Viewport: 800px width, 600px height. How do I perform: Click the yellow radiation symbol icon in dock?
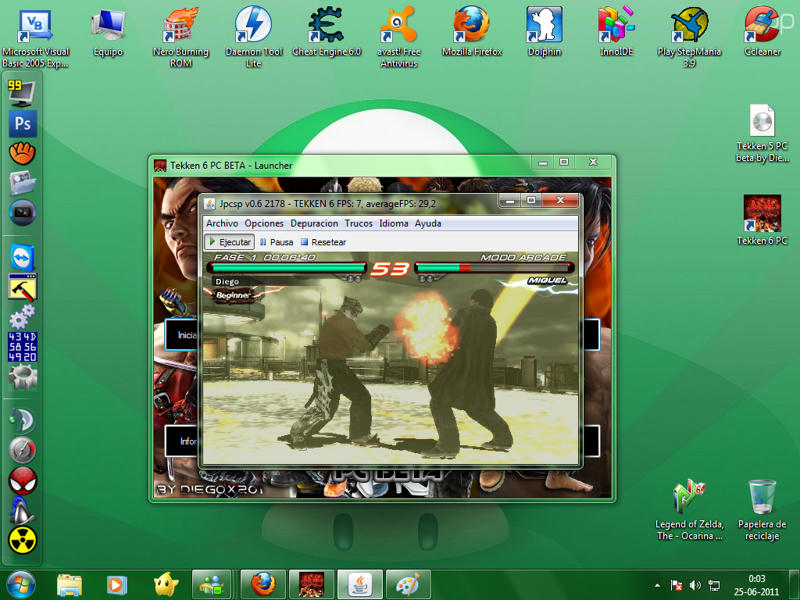[22, 540]
